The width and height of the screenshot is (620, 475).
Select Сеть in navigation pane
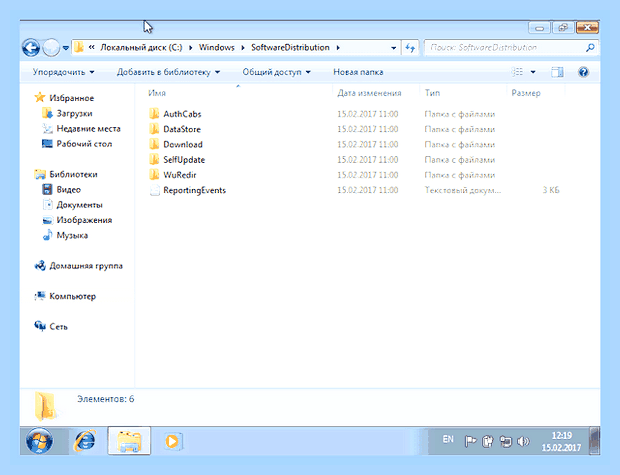tap(58, 327)
